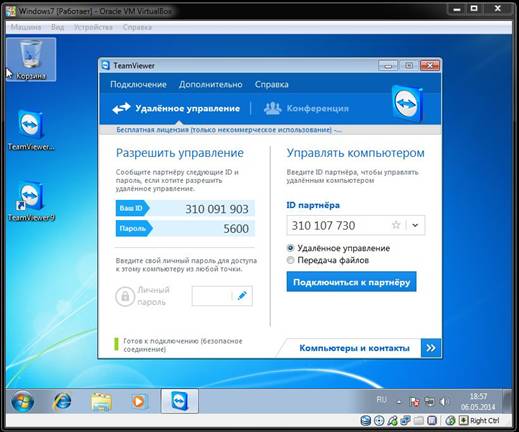The image size is (519, 432).
Task: Click the Подключиться к партнёру button
Action: coord(351,282)
